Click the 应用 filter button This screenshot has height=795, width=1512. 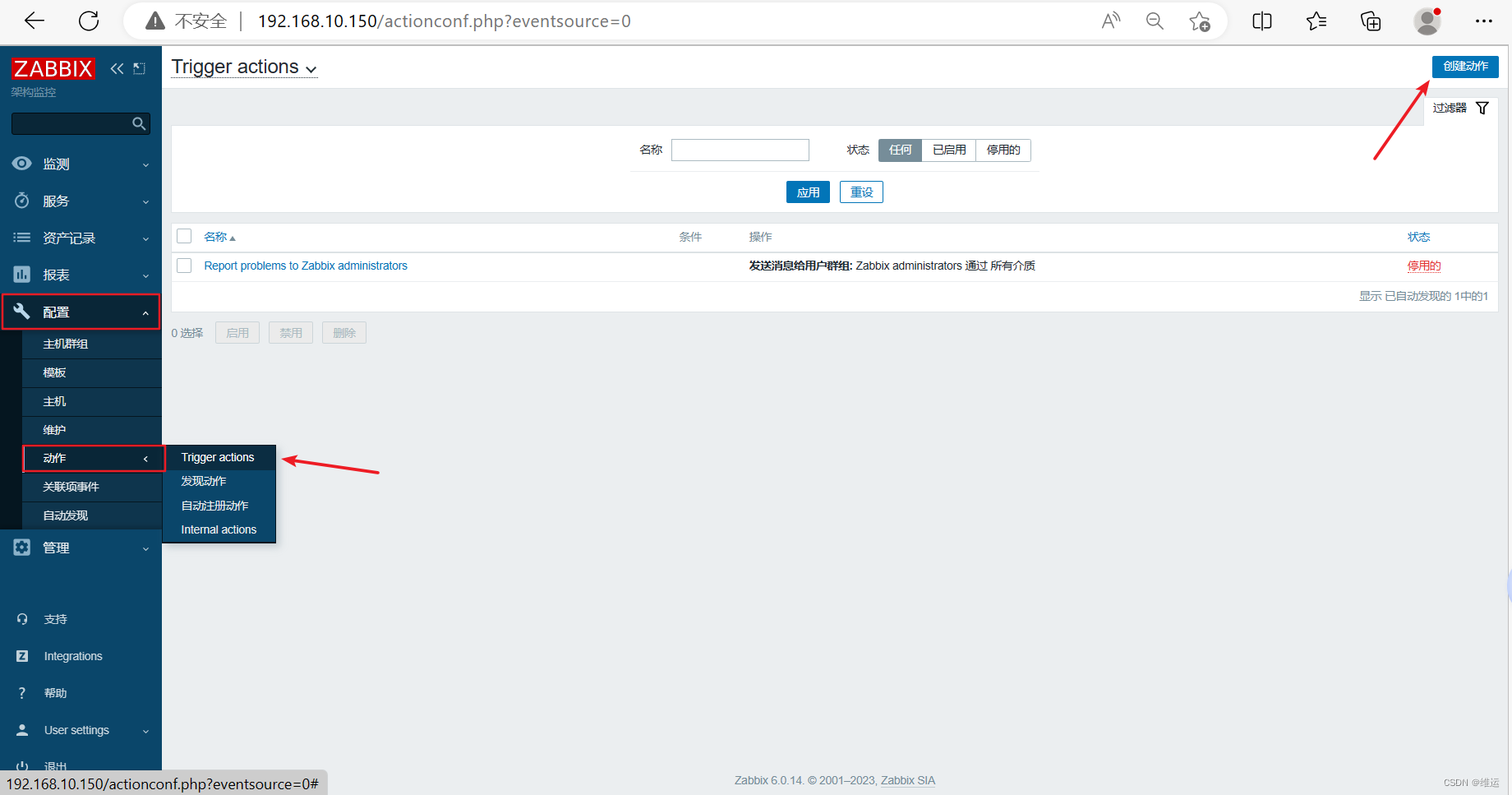(x=808, y=192)
